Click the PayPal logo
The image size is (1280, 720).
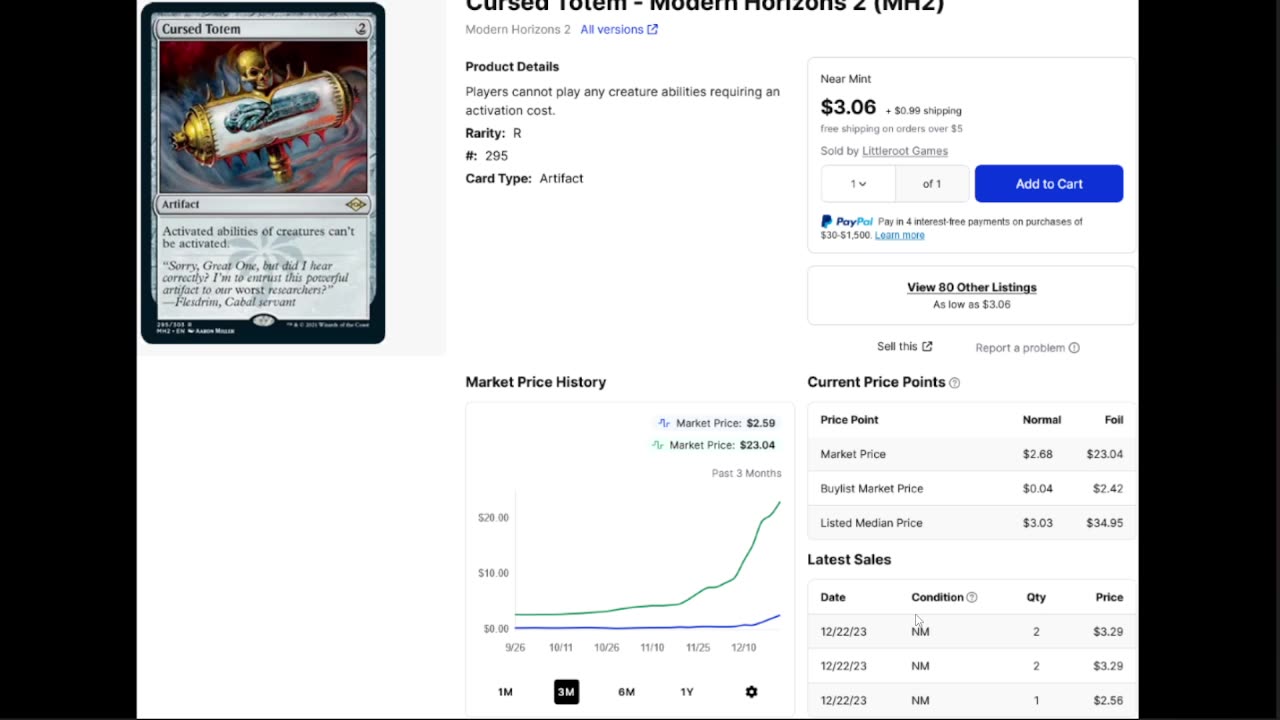(847, 221)
